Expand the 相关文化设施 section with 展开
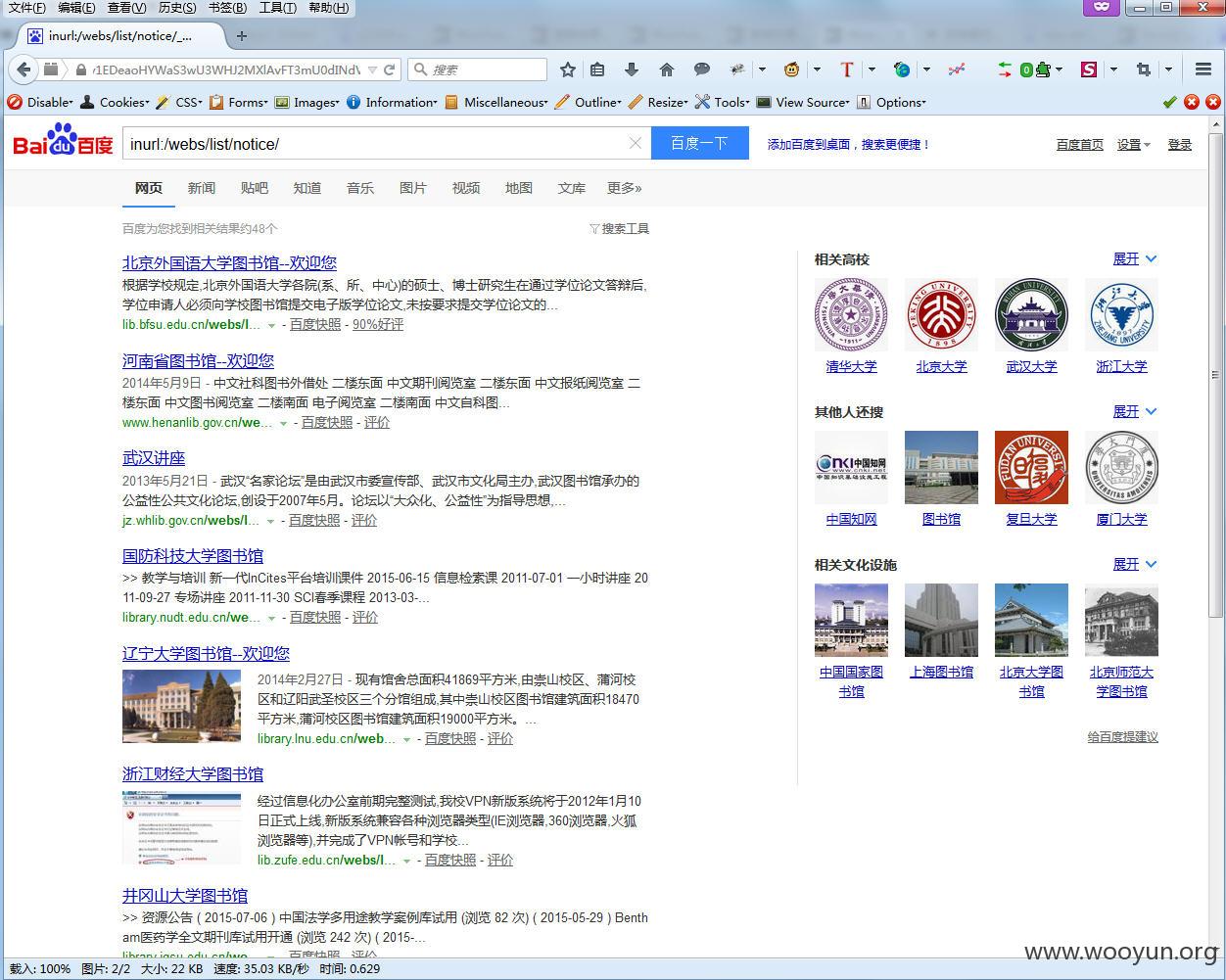Viewport: 1226px width, 980px height. click(1134, 564)
